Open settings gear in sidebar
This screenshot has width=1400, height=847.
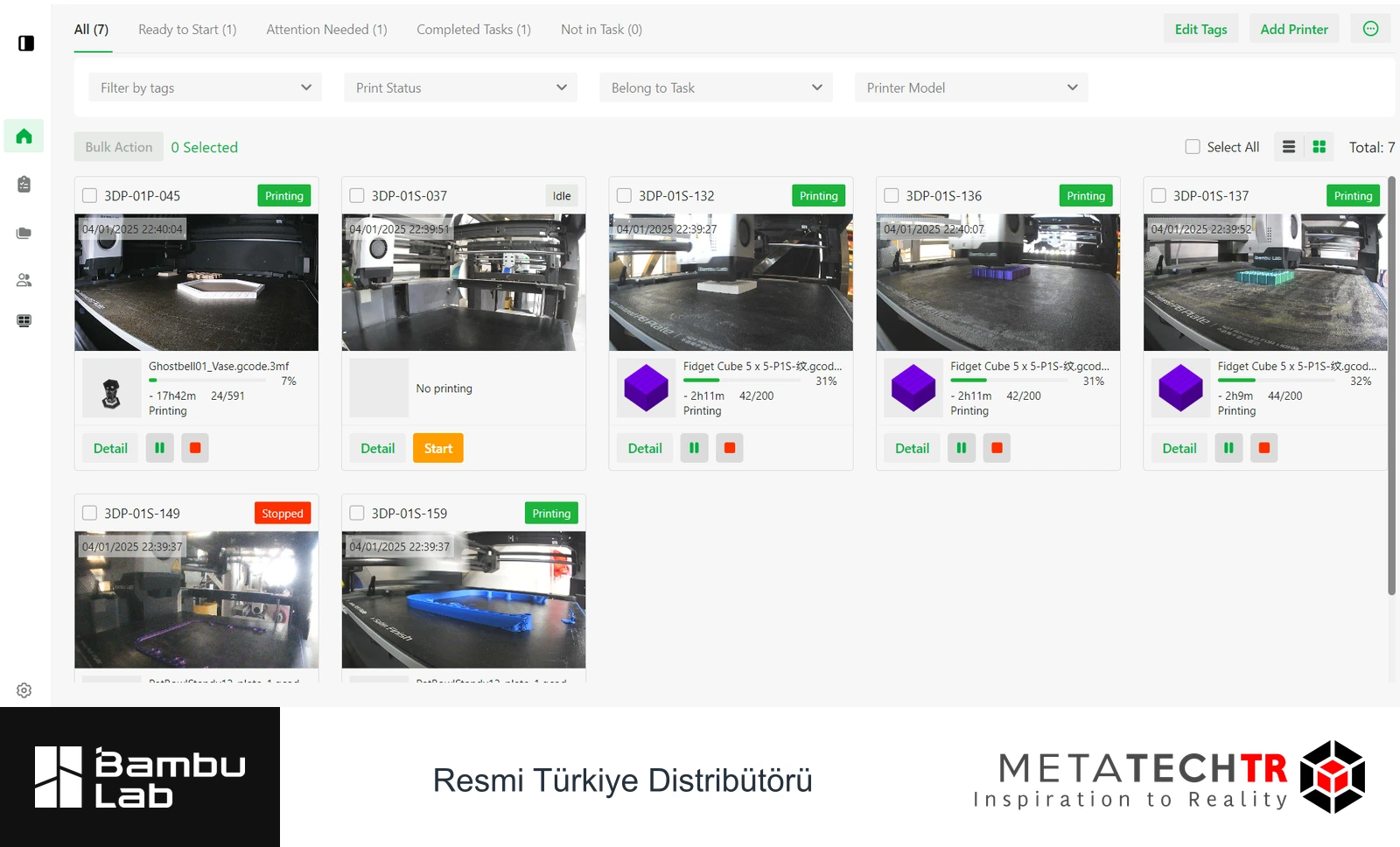click(x=24, y=690)
